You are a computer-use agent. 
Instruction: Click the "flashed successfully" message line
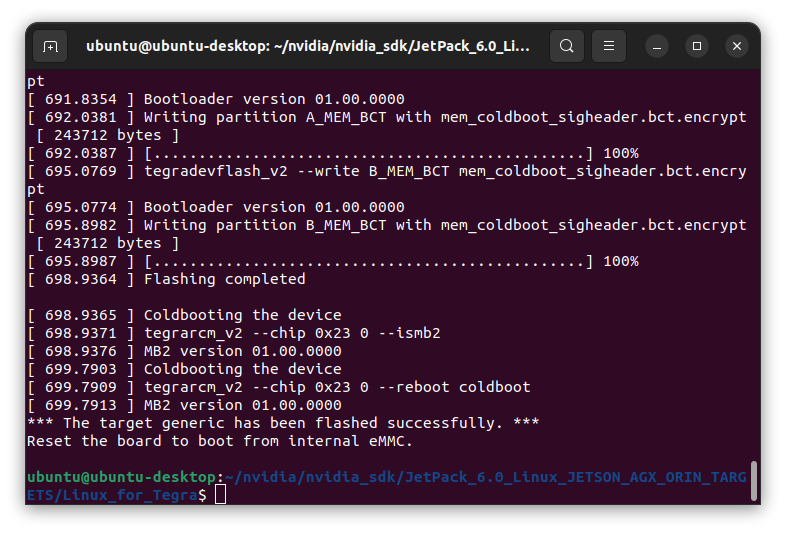tap(283, 423)
